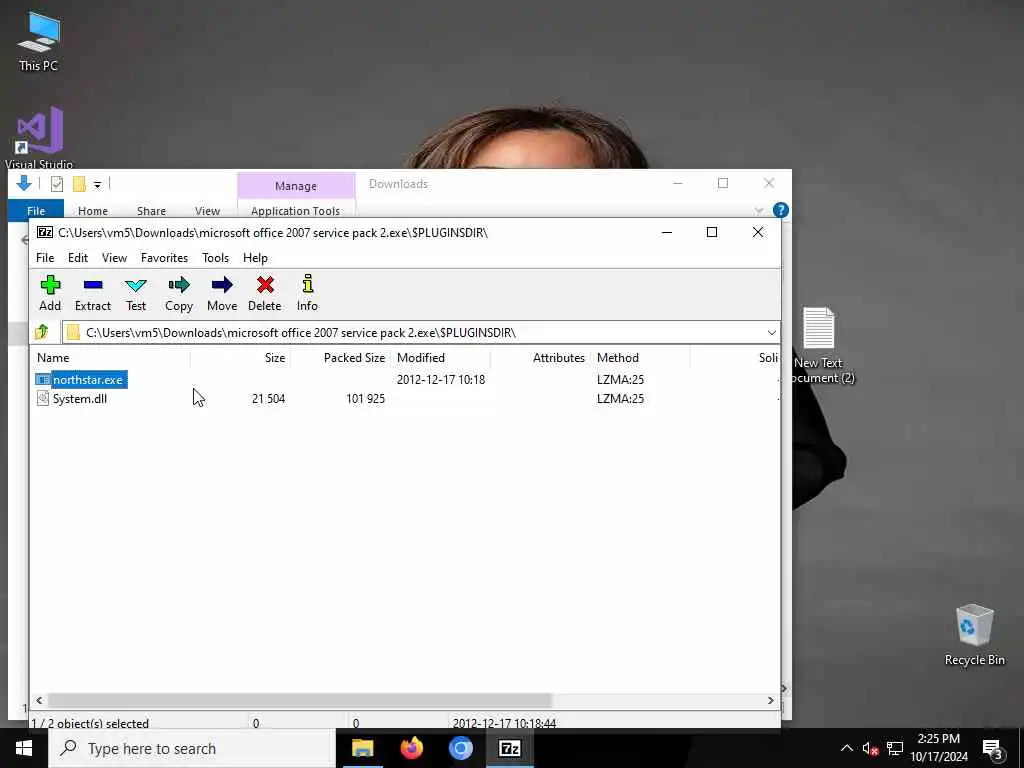
Task: Open Application Tools tab in Explorer
Action: coord(295,210)
